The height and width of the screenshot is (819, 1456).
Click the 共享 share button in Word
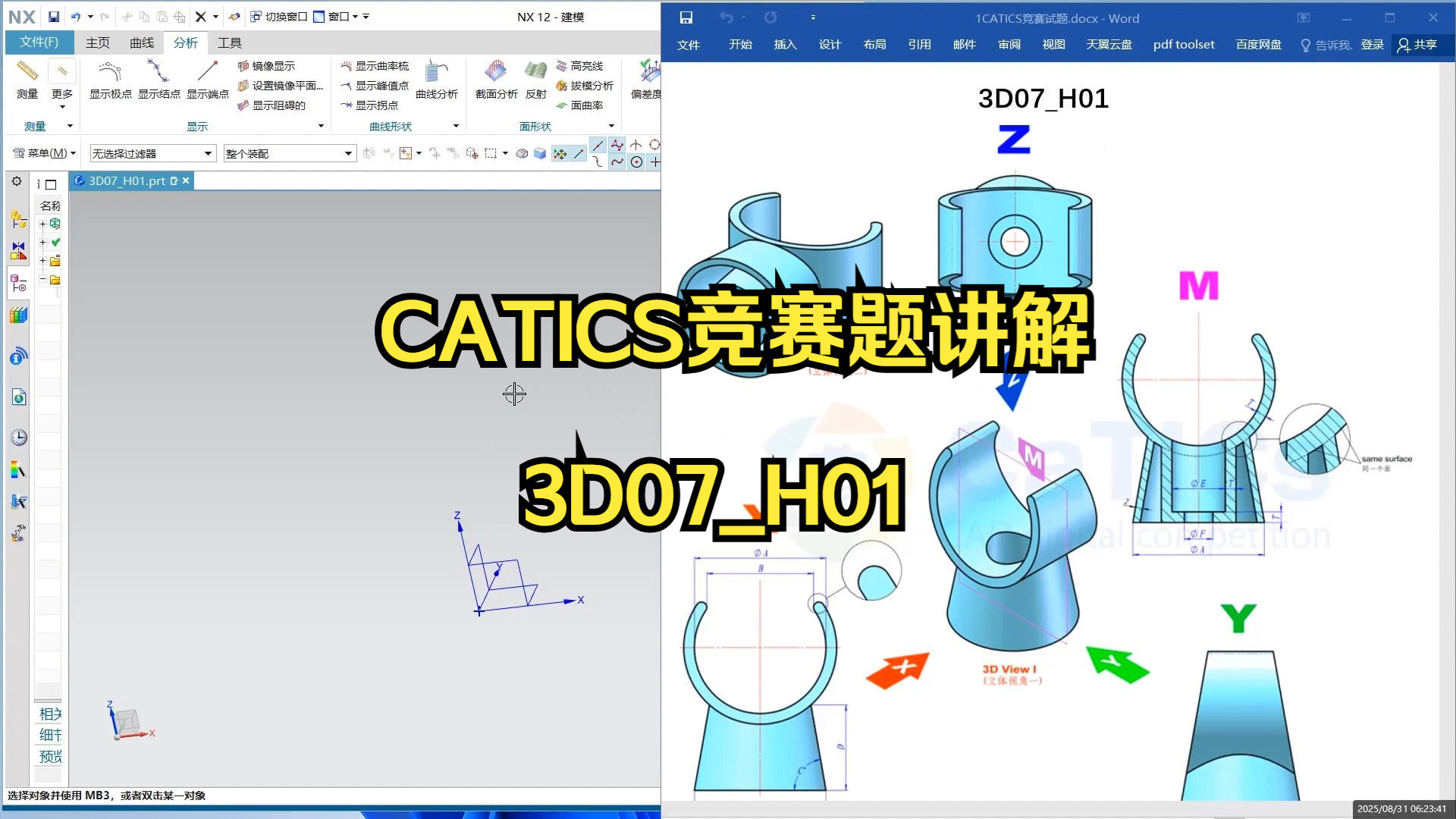pyautogui.click(x=1417, y=45)
